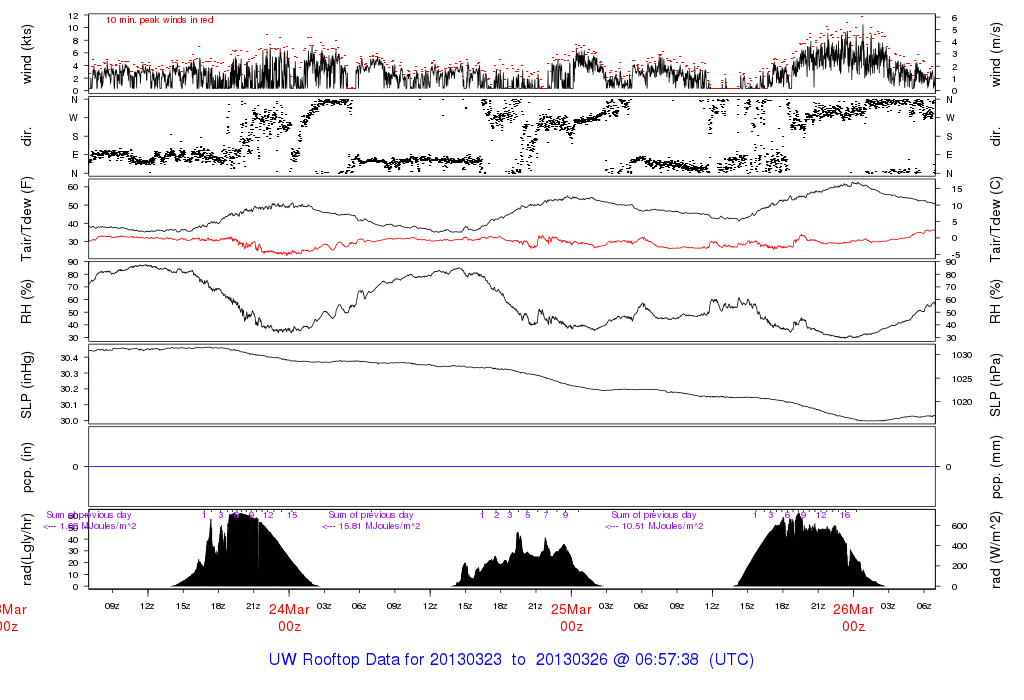Click the 'Tair/Tdew (C)' axis label
Viewport: 1024px width, 700px height.
point(995,219)
